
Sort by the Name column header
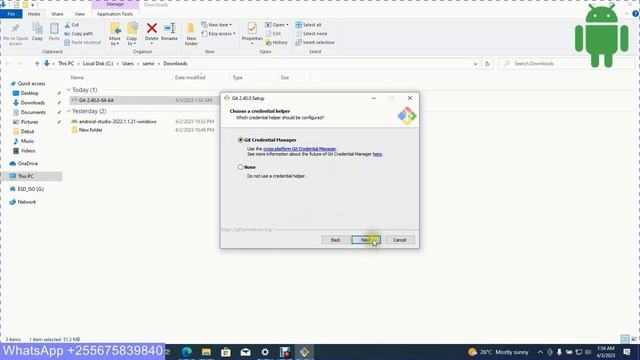(77, 78)
